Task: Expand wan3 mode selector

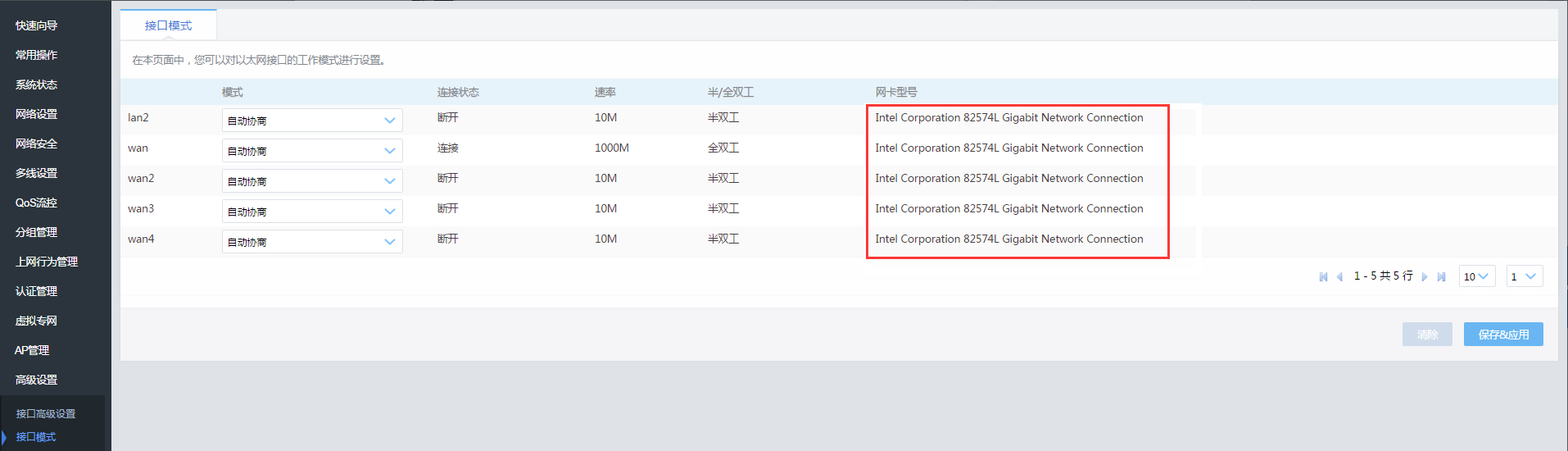Action: [x=311, y=212]
